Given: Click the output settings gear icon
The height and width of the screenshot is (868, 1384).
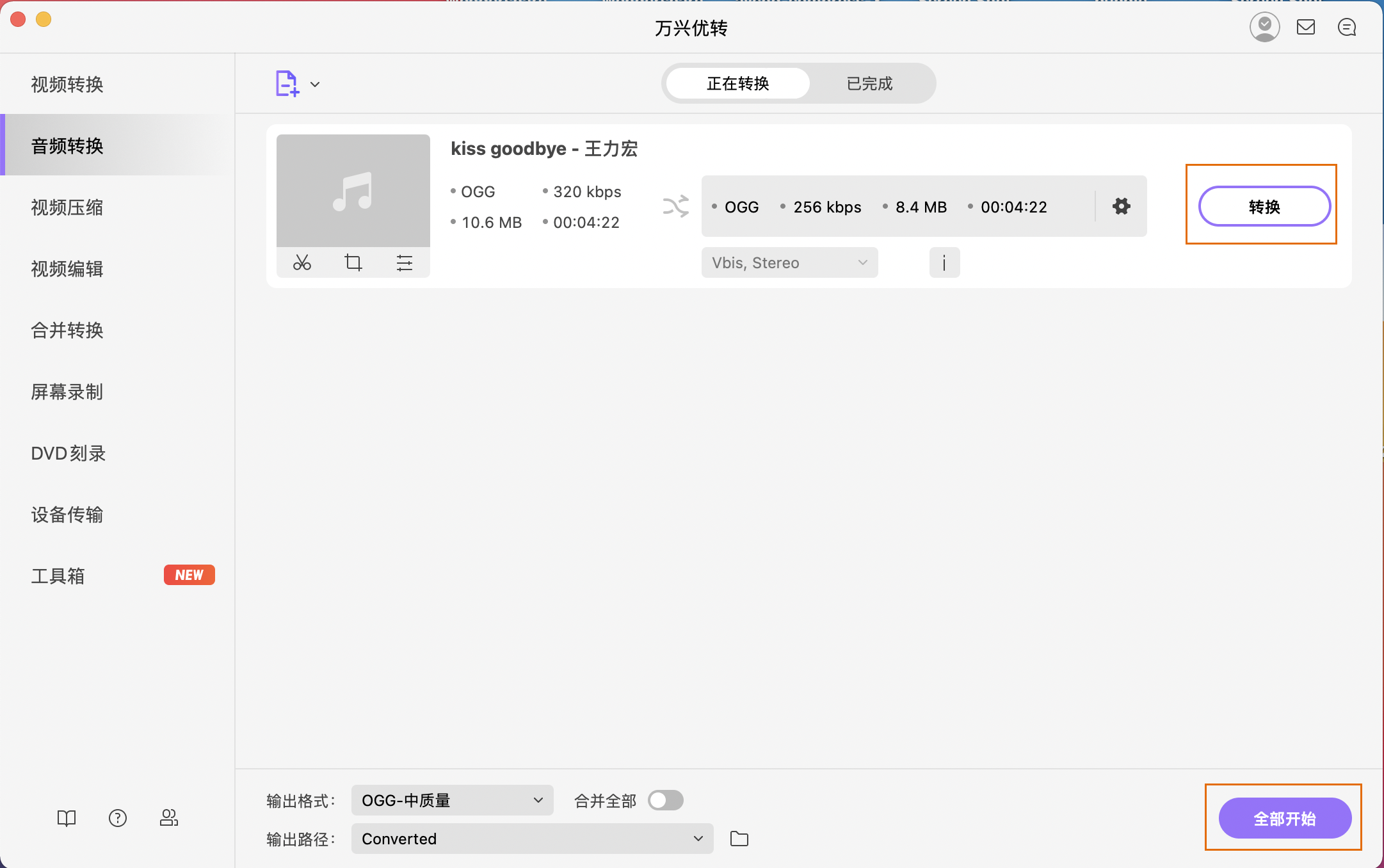Looking at the screenshot, I should point(1121,206).
